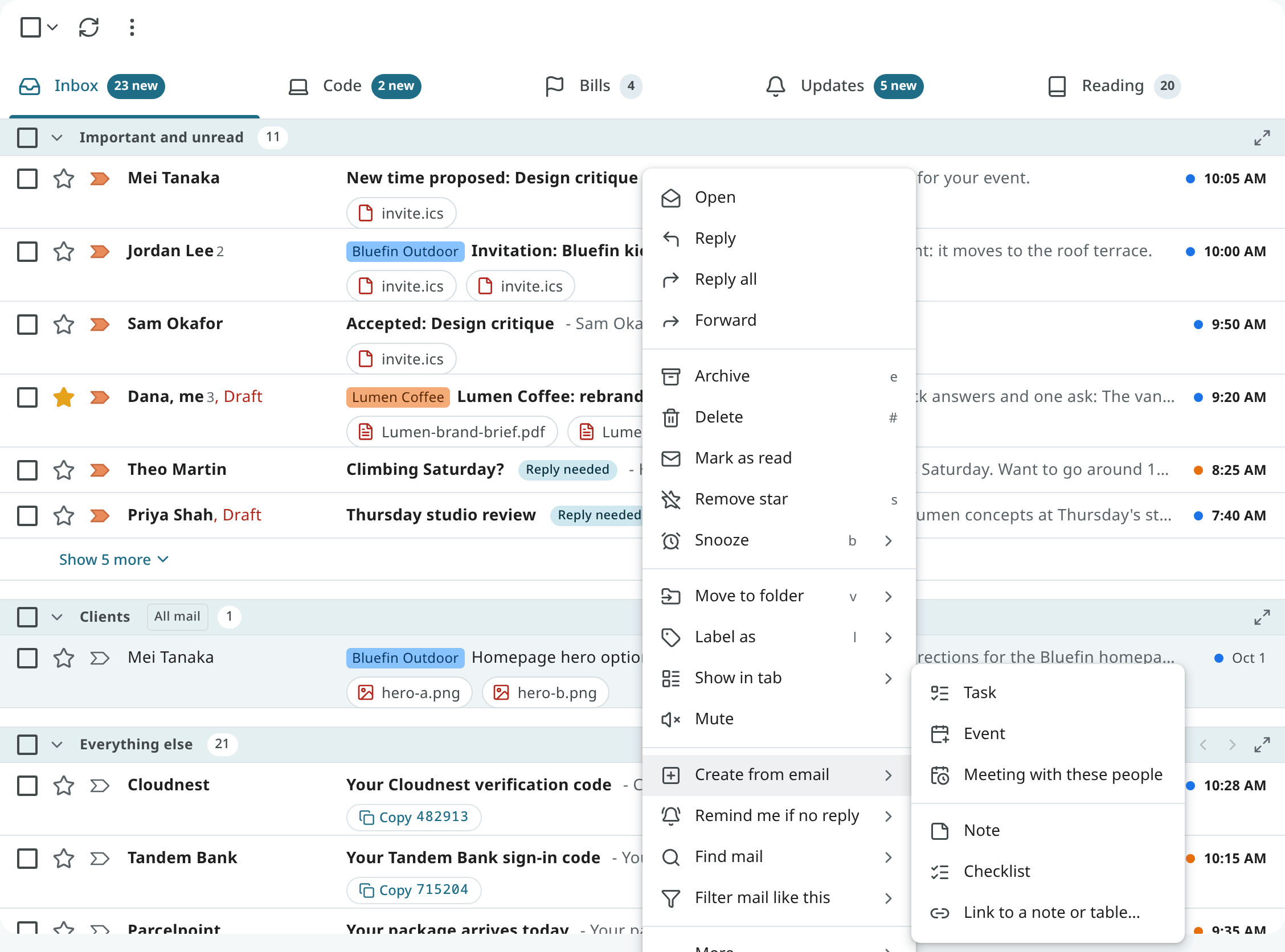
Task: Select the Mei Tanaka 10:05 AM email checkbox
Action: tap(27, 179)
